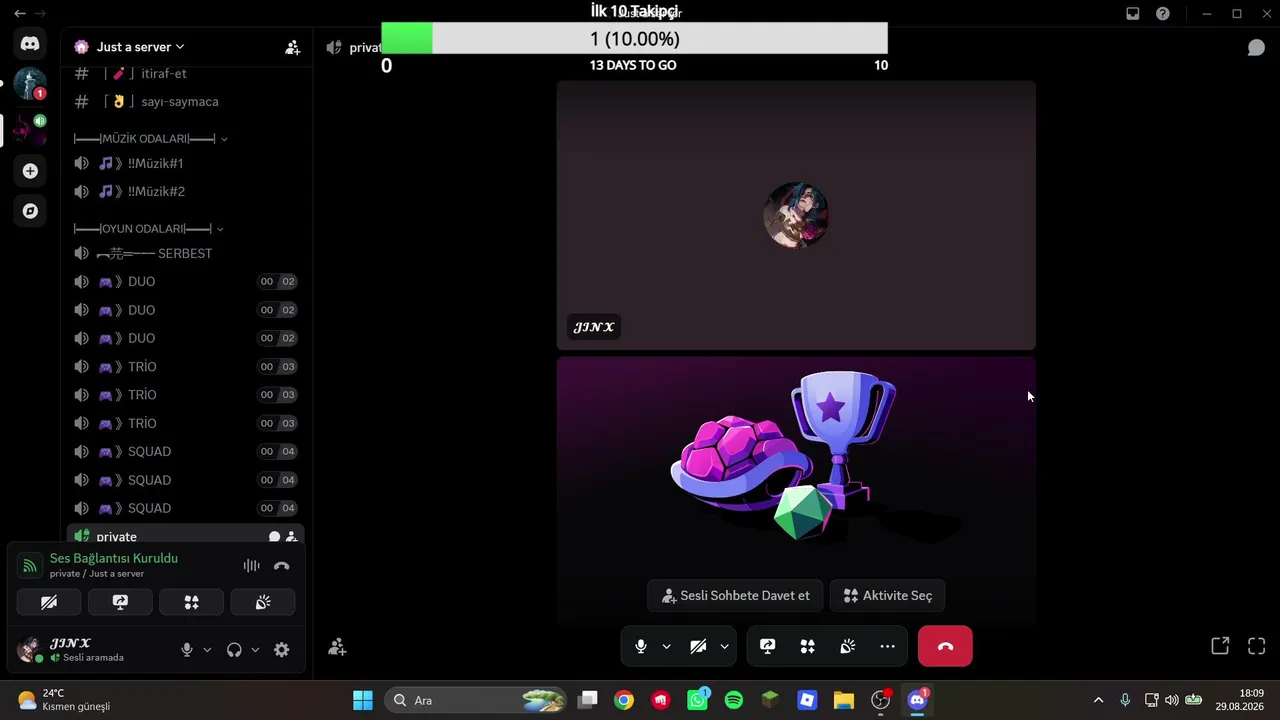Open the sayı-saymaca text channel
Screen dimensions: 1280x720
click(x=186, y=102)
